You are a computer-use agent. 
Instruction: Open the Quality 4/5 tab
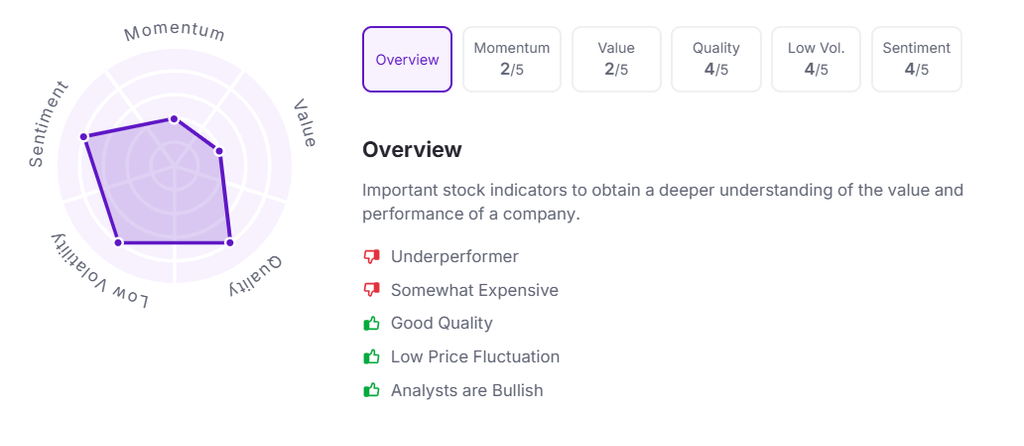[x=716, y=60]
